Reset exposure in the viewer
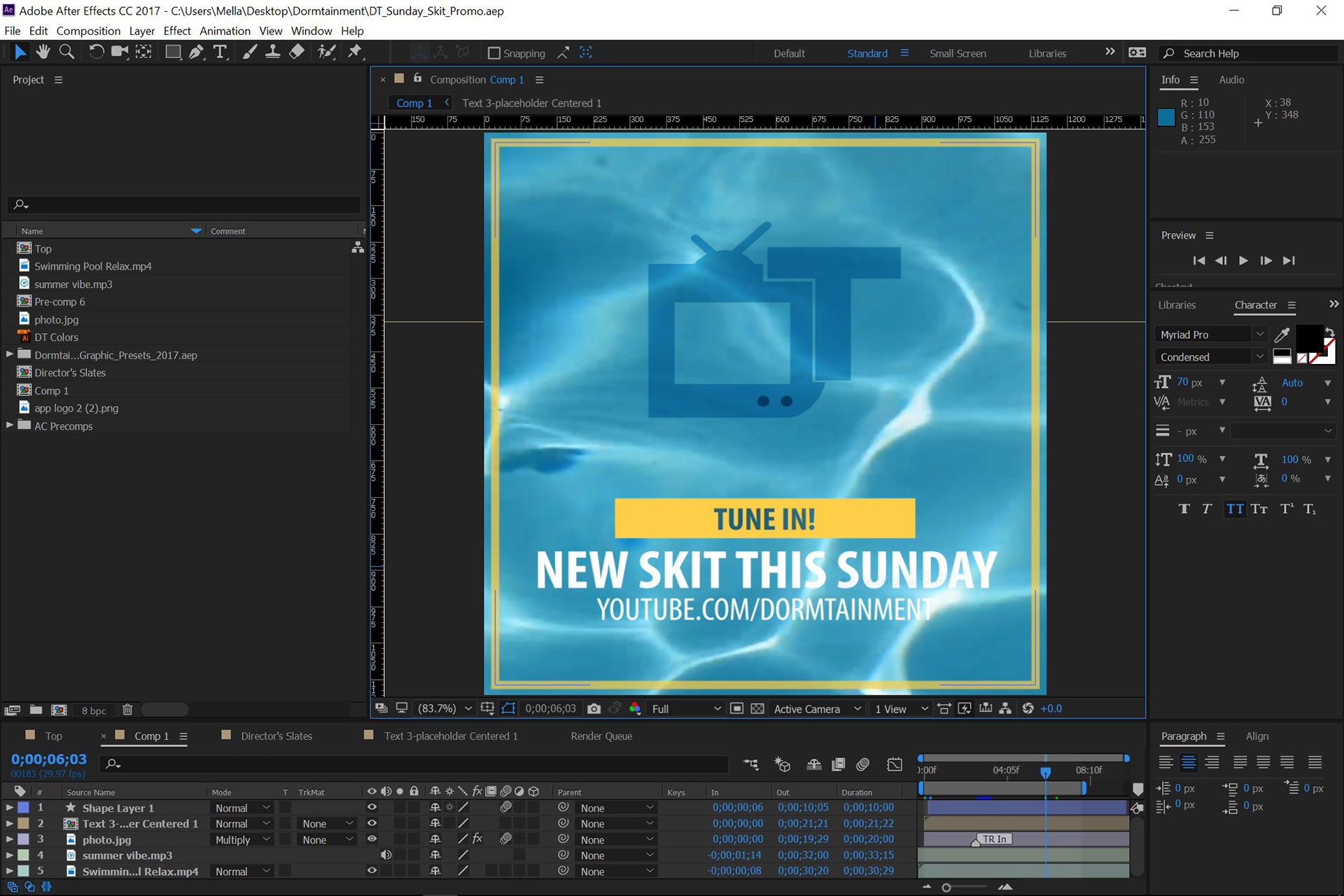The width and height of the screenshot is (1344, 896). point(1028,708)
